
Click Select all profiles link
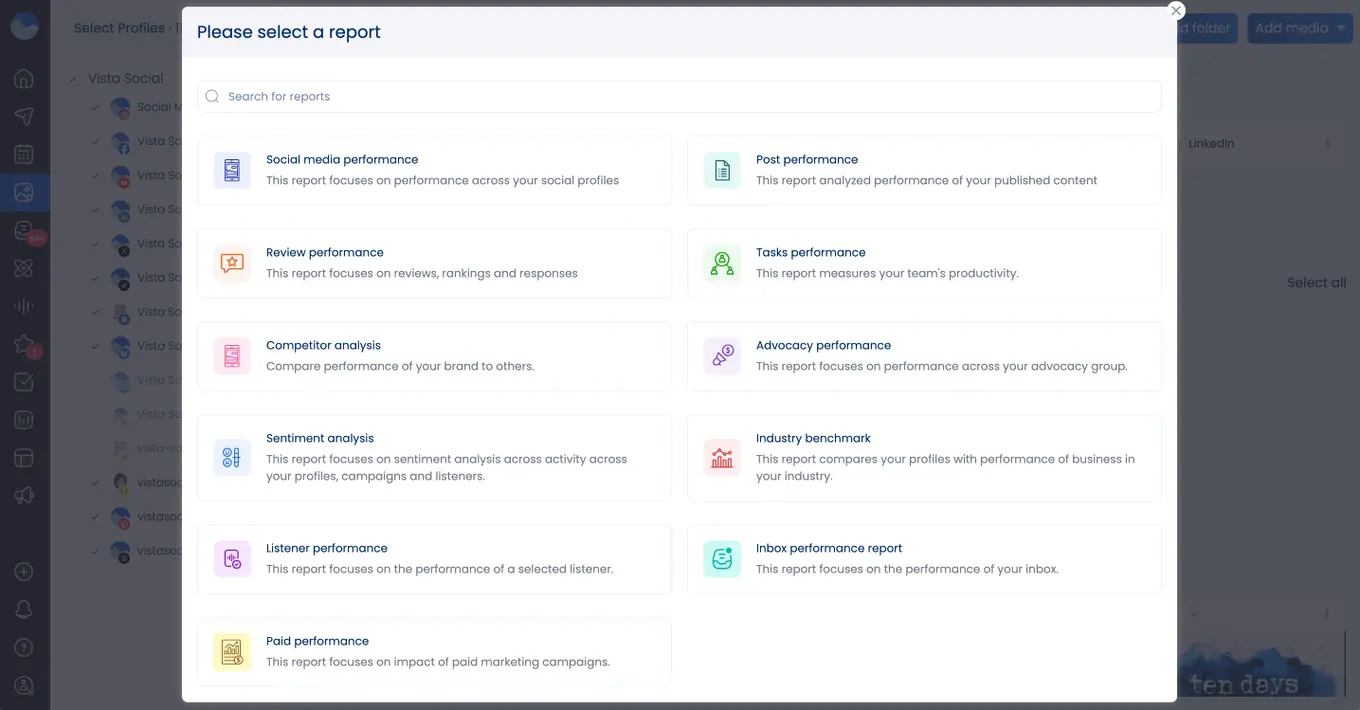(1316, 282)
